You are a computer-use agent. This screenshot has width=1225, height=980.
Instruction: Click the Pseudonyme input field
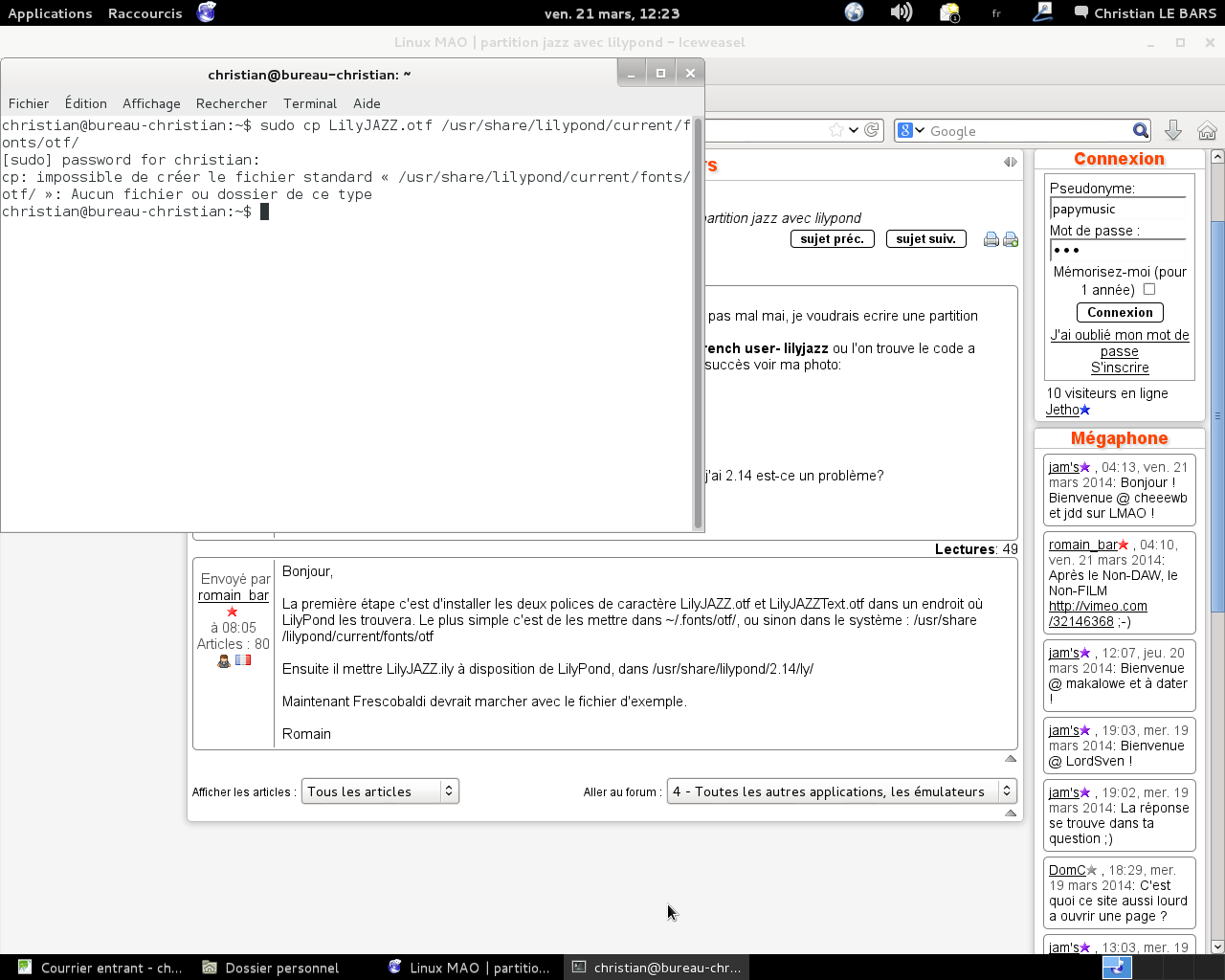[x=1118, y=209]
